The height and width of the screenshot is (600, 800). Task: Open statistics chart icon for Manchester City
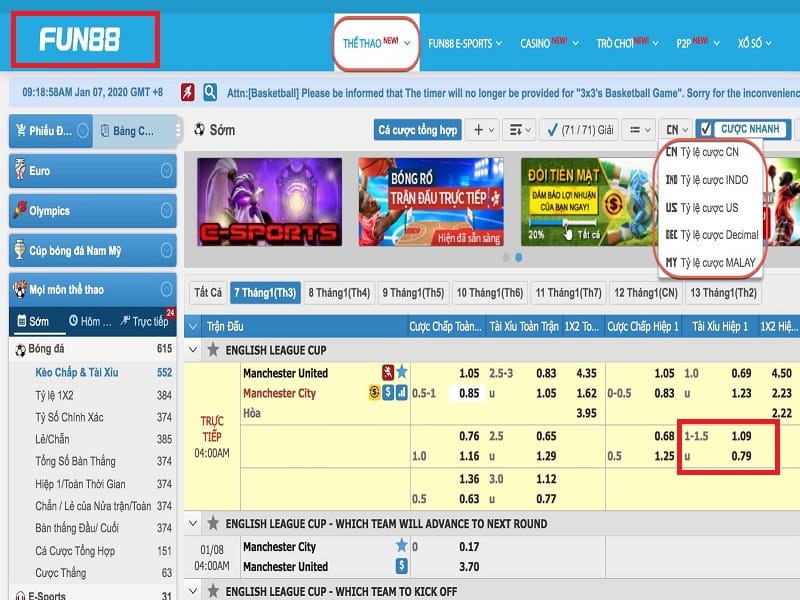click(x=401, y=393)
